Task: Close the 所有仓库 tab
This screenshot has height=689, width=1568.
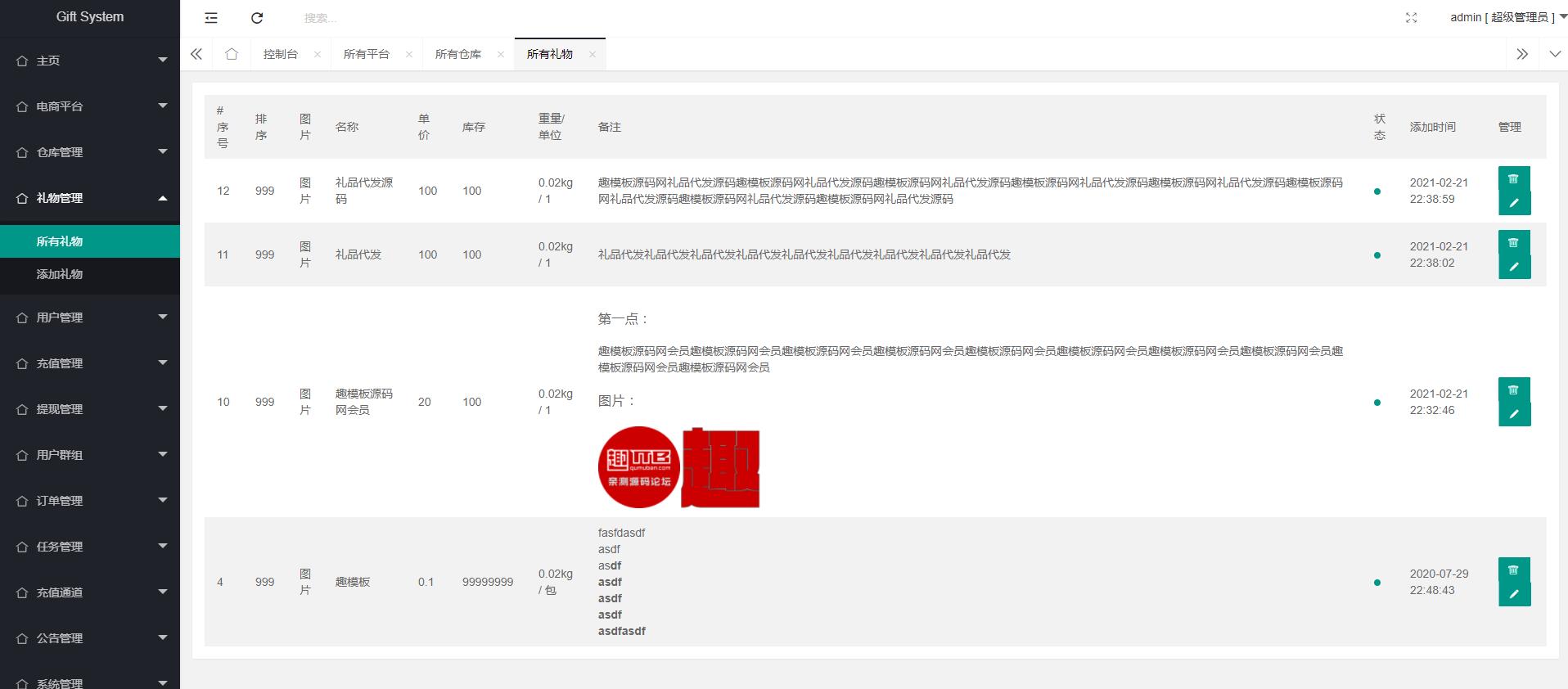Action: click(x=501, y=55)
